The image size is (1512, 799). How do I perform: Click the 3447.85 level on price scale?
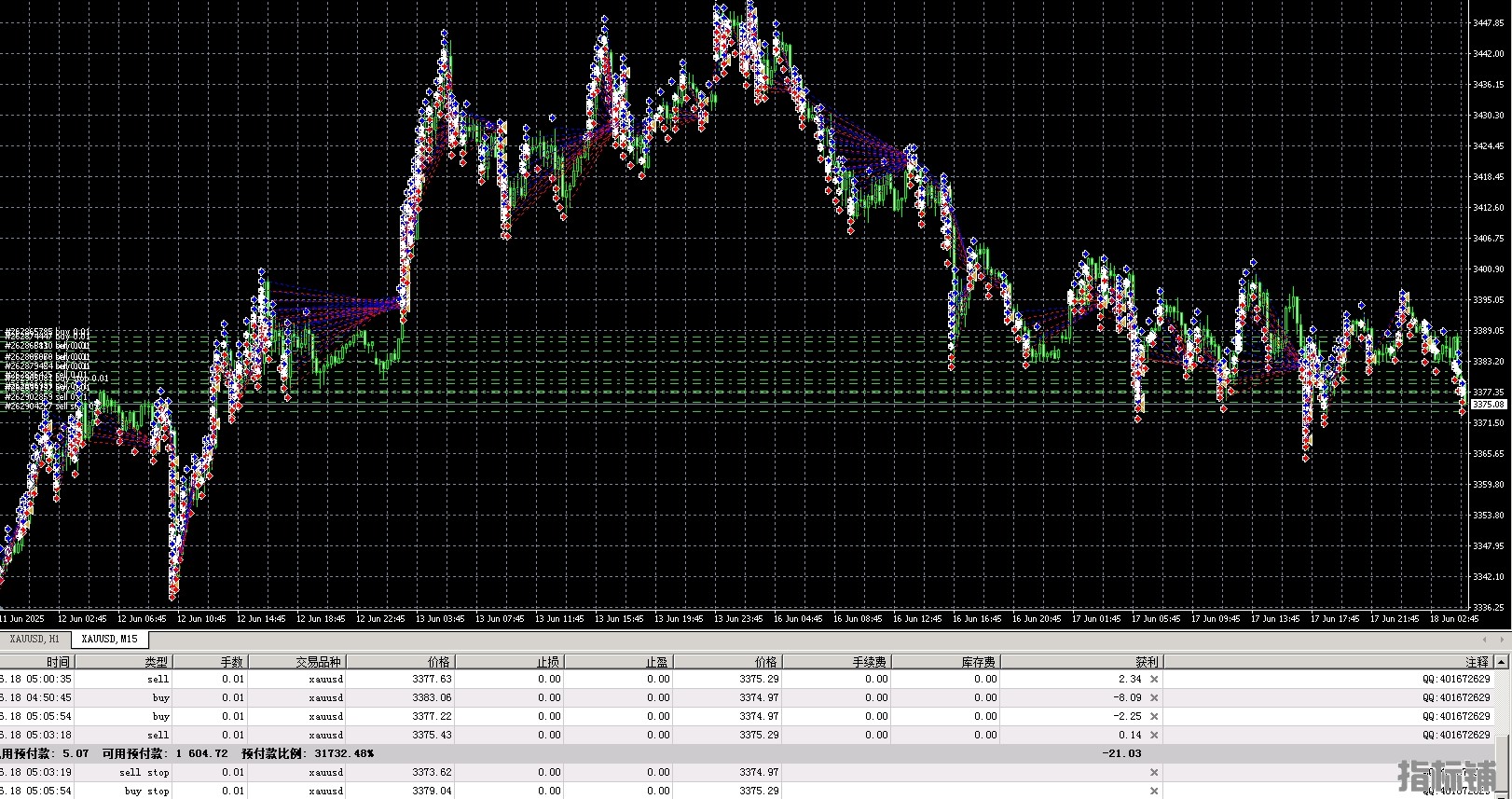(x=1490, y=21)
